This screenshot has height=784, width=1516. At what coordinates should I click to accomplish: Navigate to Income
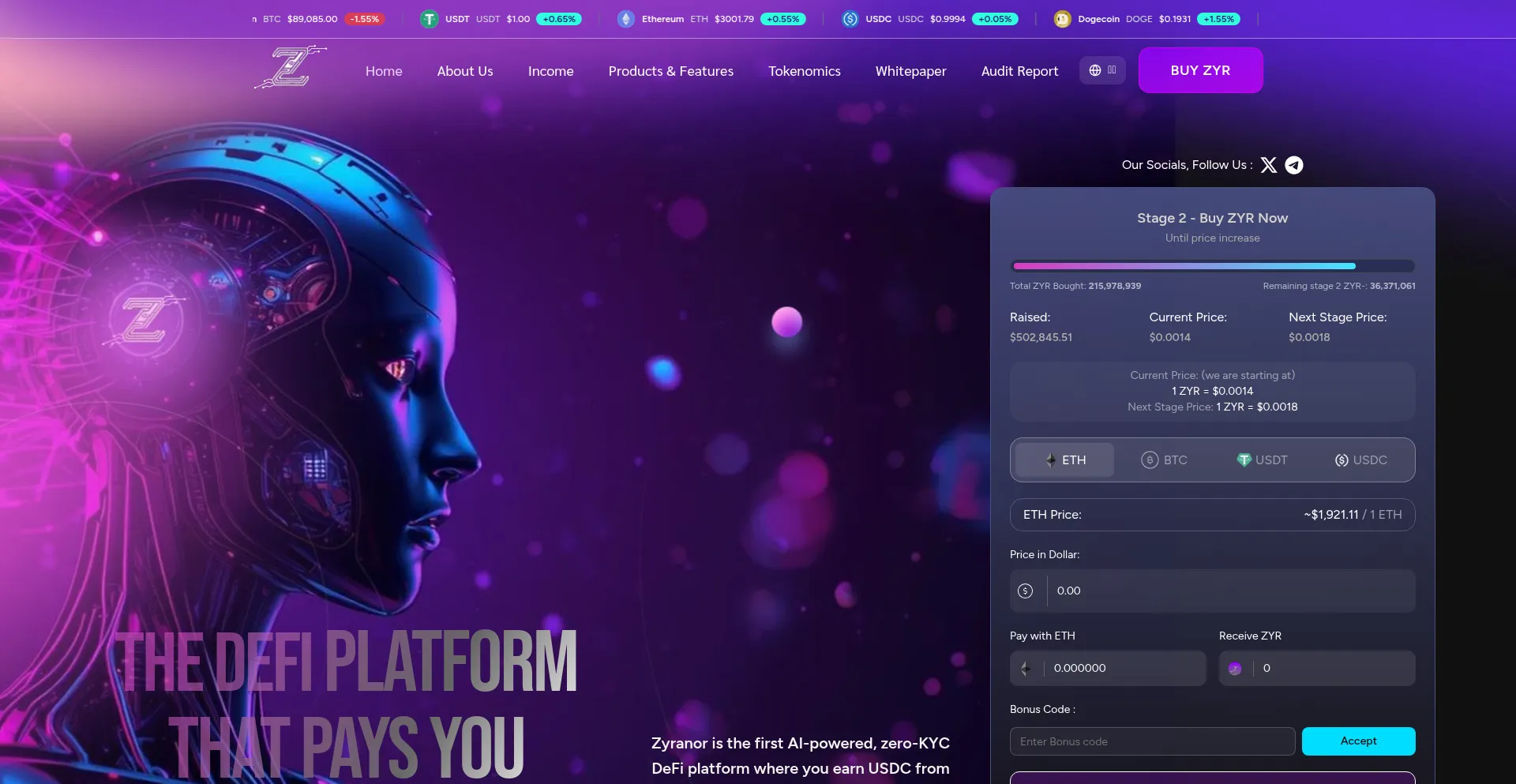coord(551,71)
